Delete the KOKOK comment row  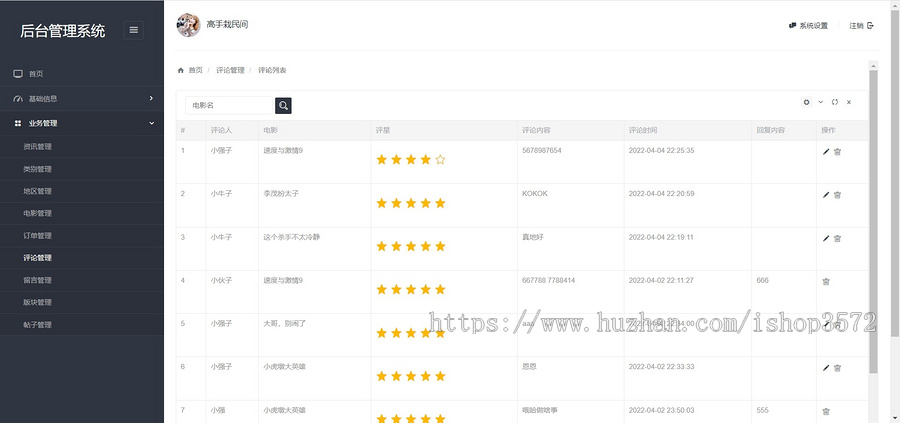pyautogui.click(x=837, y=195)
